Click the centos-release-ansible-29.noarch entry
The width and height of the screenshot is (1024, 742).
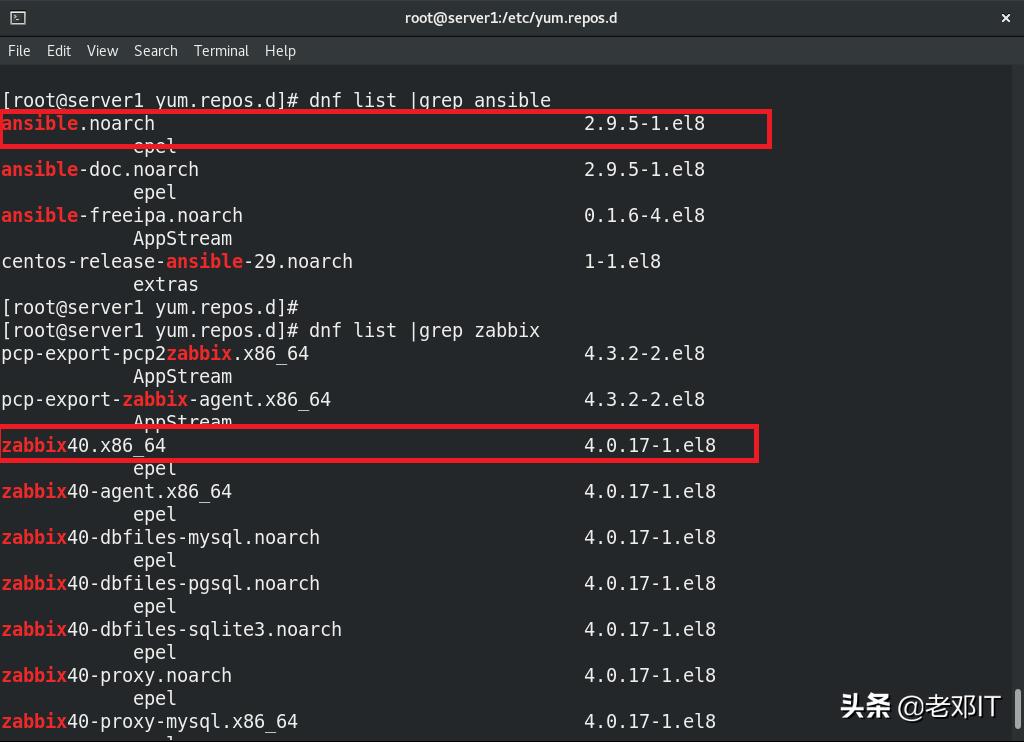[176, 261]
